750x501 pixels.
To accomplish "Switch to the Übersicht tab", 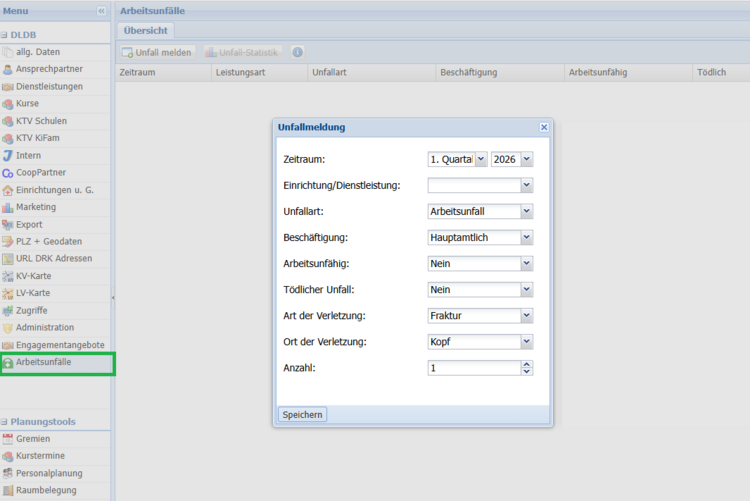I will [x=146, y=30].
